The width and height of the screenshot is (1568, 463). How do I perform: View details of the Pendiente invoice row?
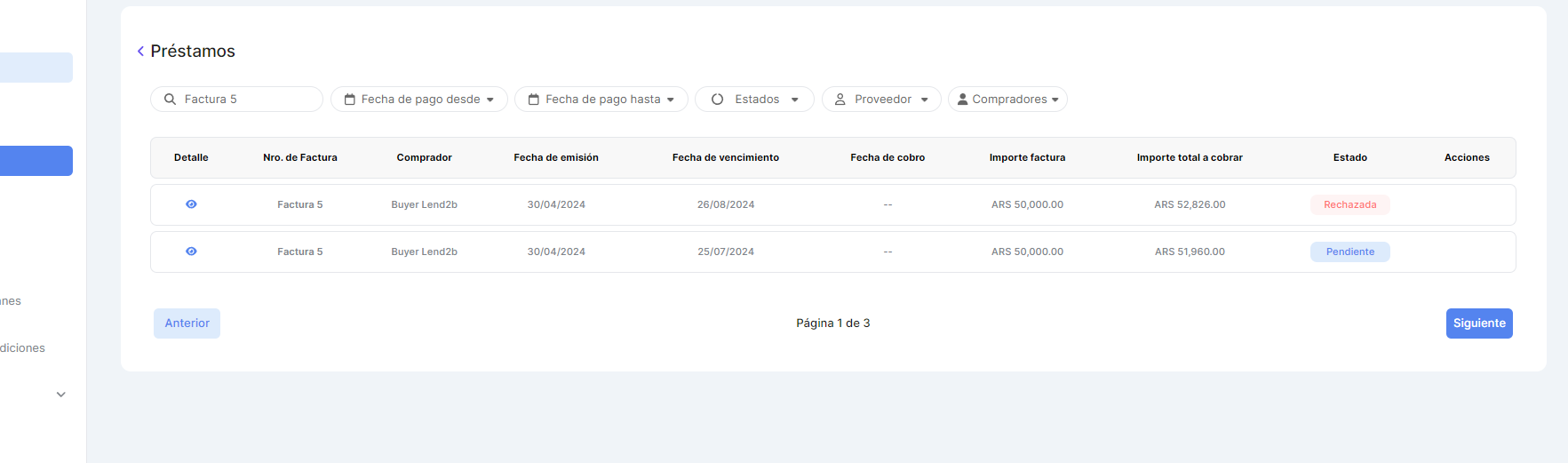point(191,251)
